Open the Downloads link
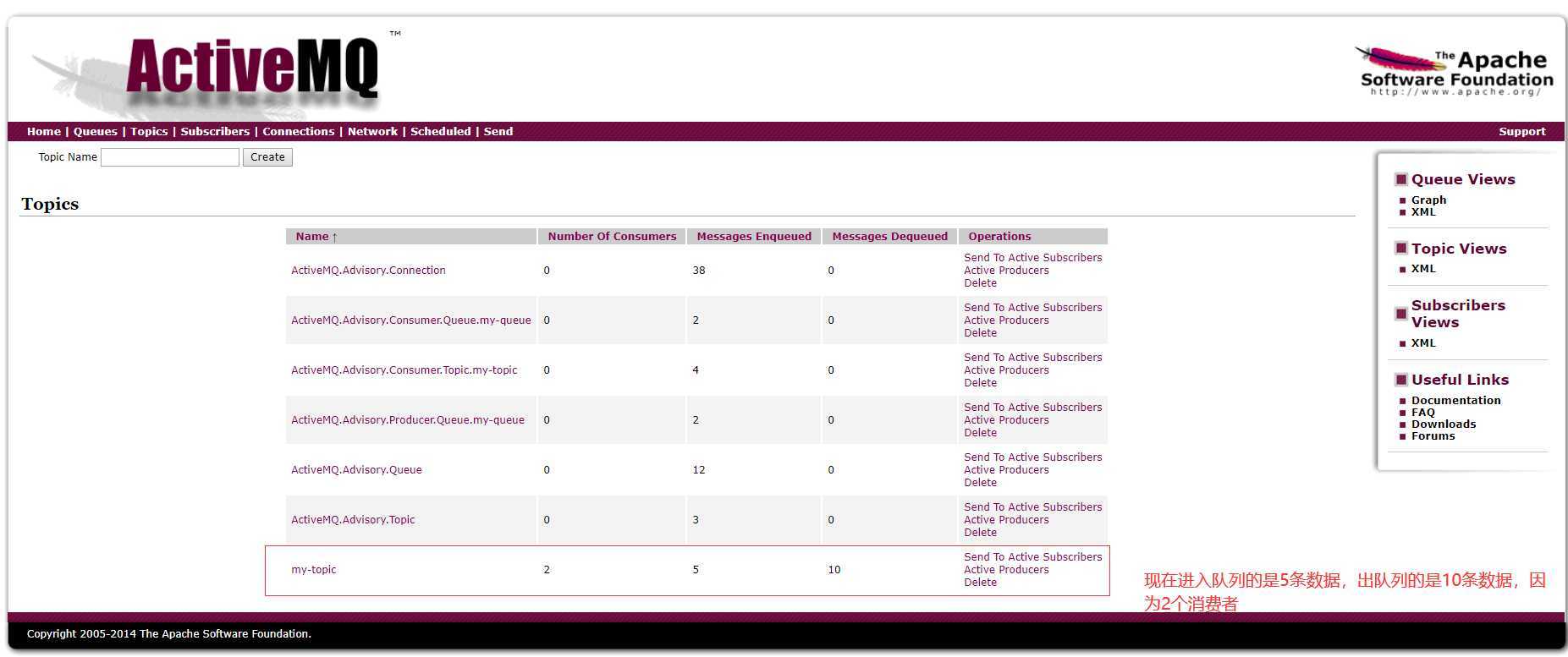Viewport: 1568px width, 657px height. click(1444, 424)
